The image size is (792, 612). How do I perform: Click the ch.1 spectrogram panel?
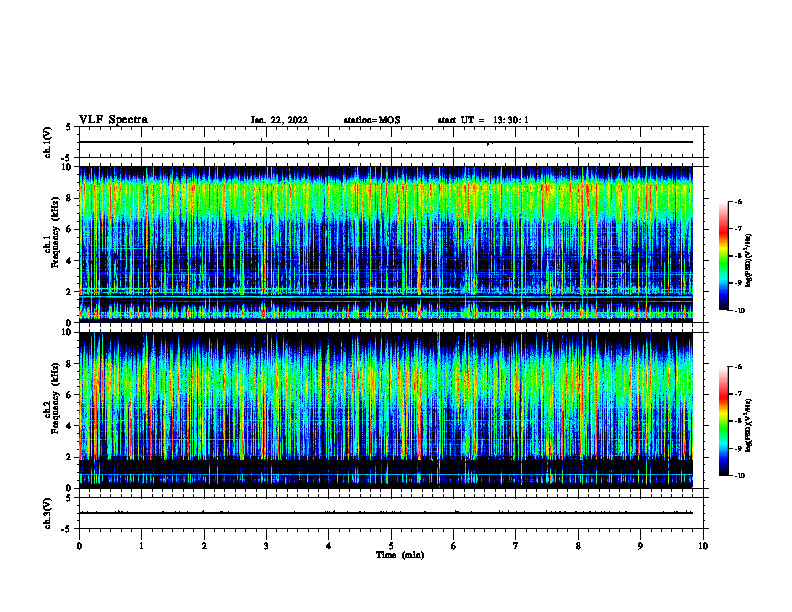386,244
